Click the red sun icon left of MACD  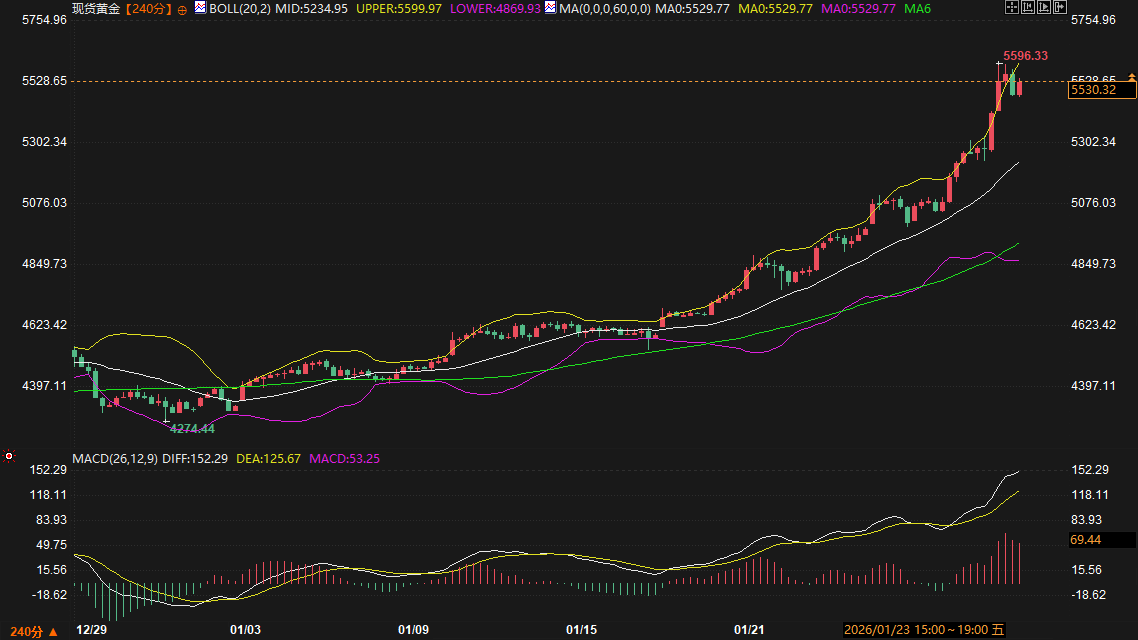tap(9, 457)
